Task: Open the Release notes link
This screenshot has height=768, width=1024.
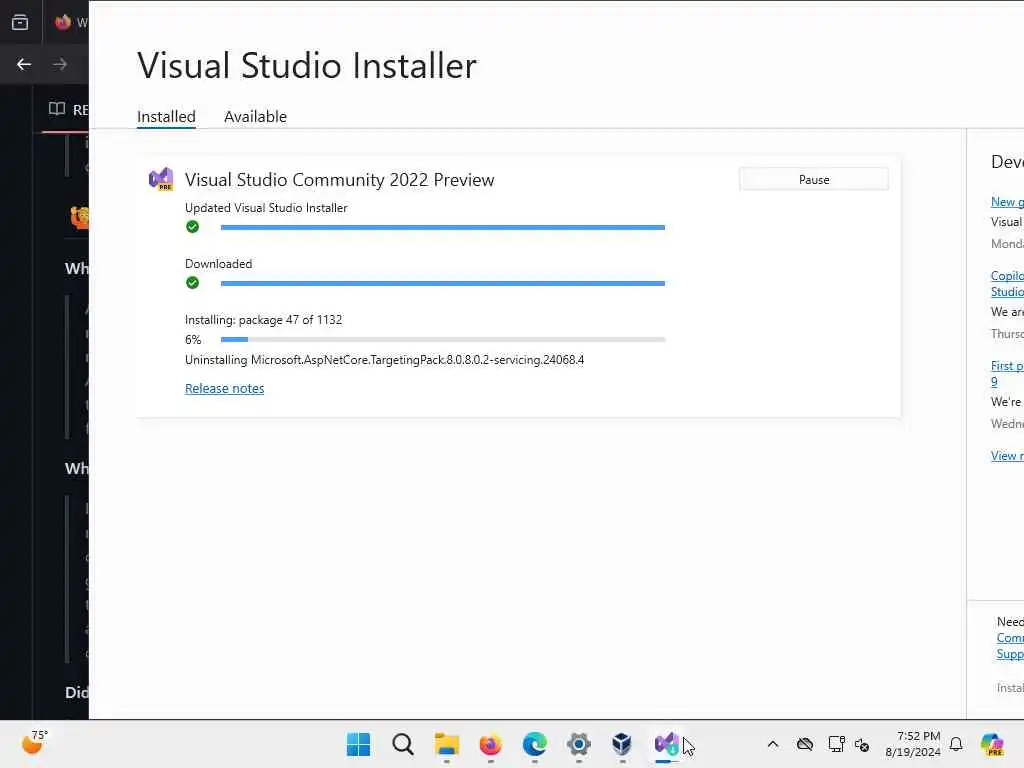Action: [x=225, y=389]
